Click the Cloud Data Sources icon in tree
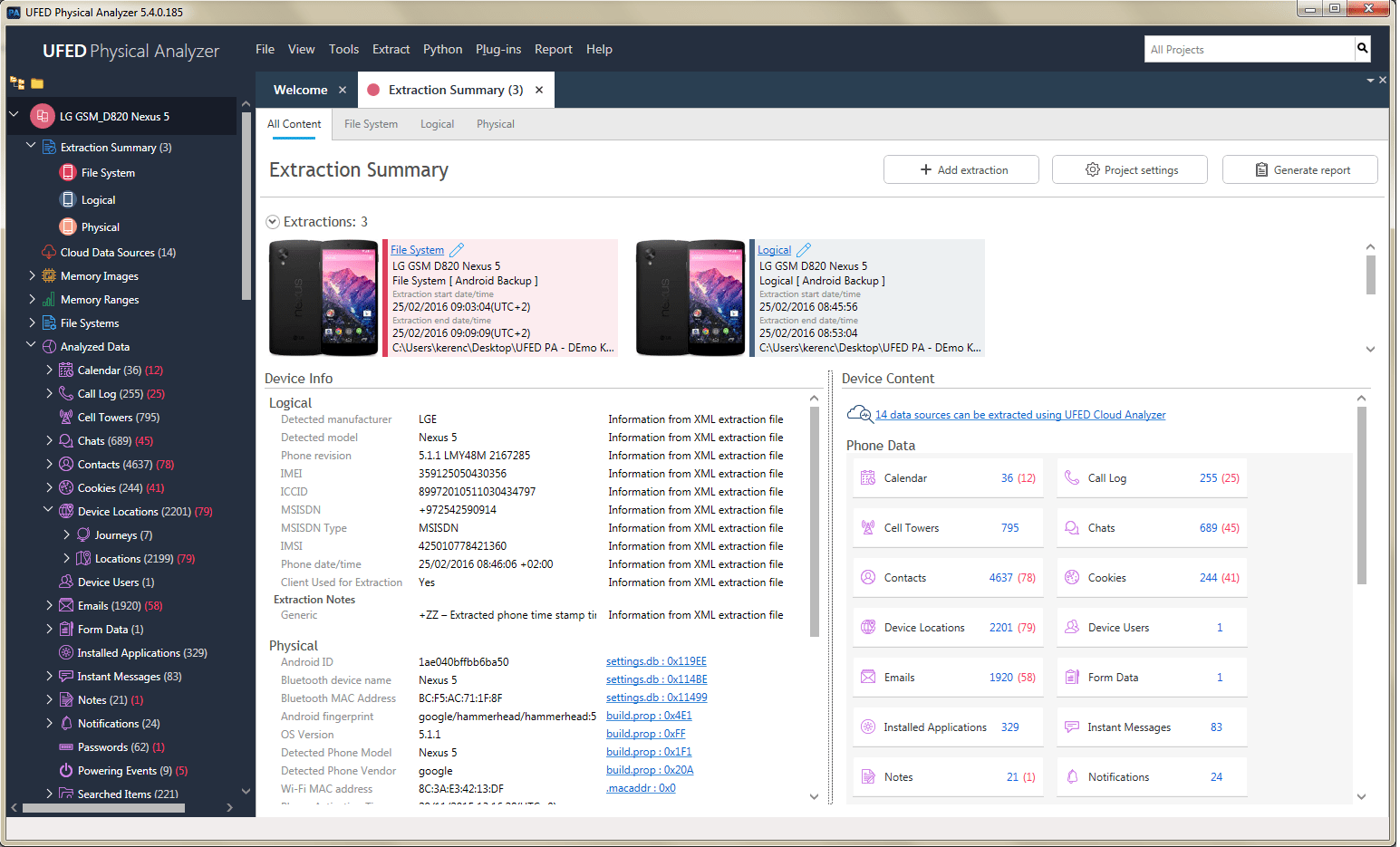1400x847 pixels. 49,253
